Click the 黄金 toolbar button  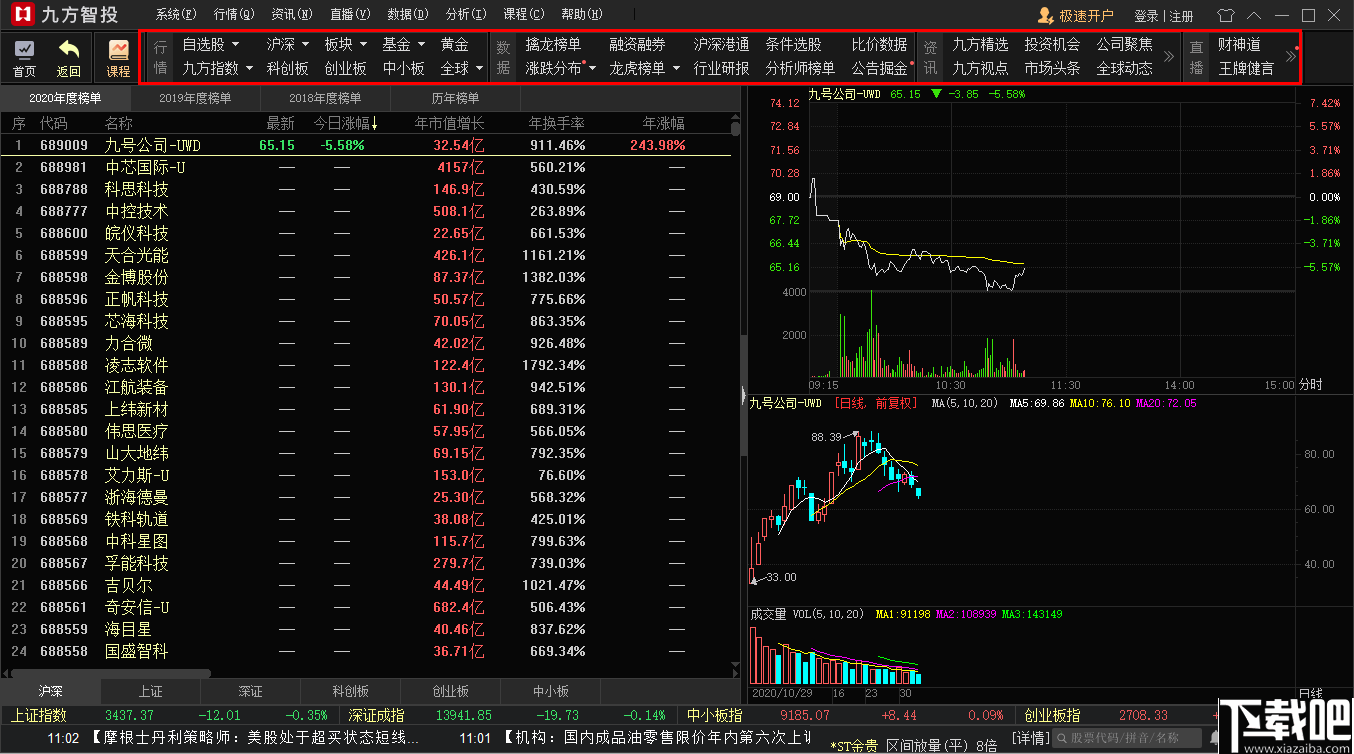click(x=454, y=45)
